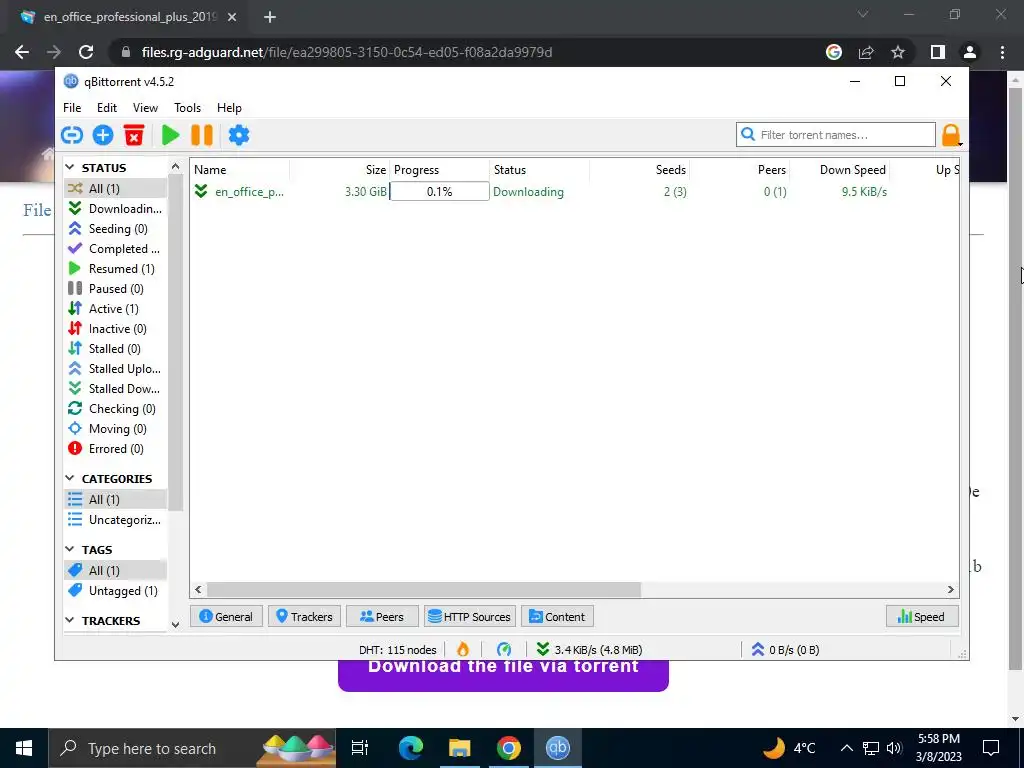The height and width of the screenshot is (768, 1024).
Task: Select the Stalled Downloading filter
Action: (x=115, y=389)
